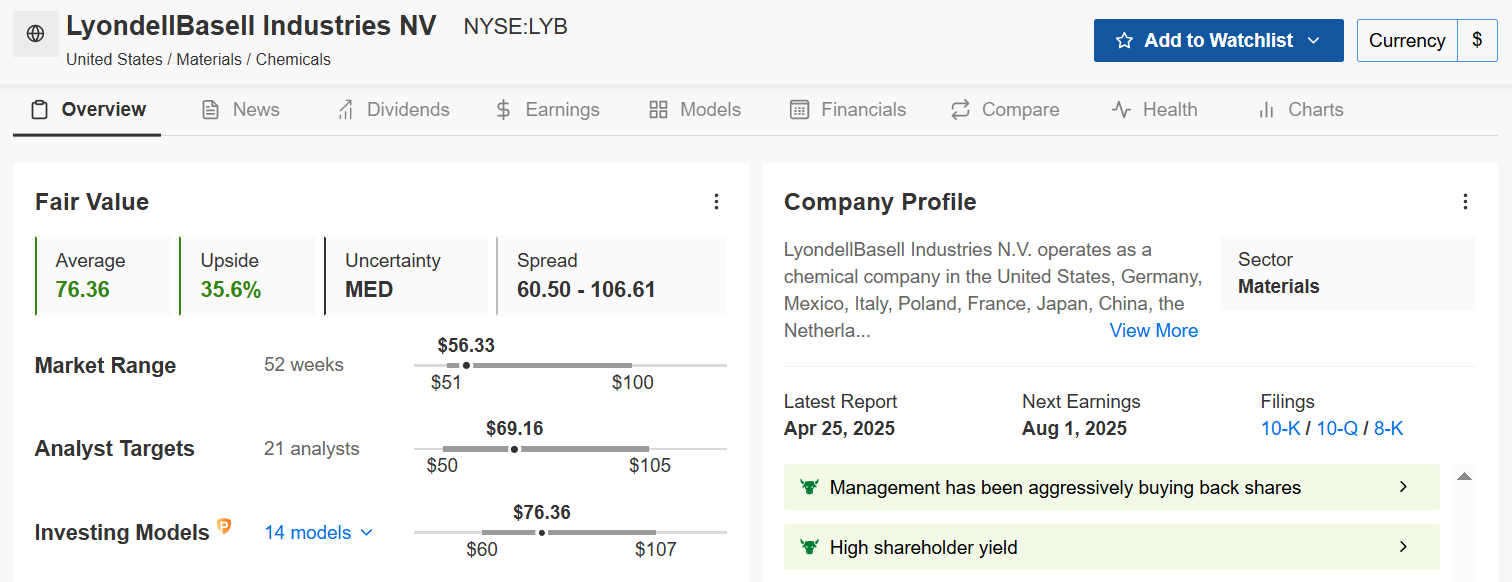Open Company Profile three-dot menu

pos(1465,202)
